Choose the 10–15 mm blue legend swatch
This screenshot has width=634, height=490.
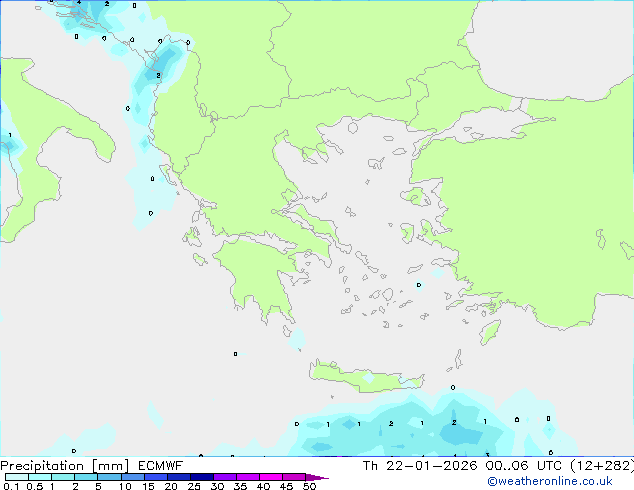coord(132,477)
